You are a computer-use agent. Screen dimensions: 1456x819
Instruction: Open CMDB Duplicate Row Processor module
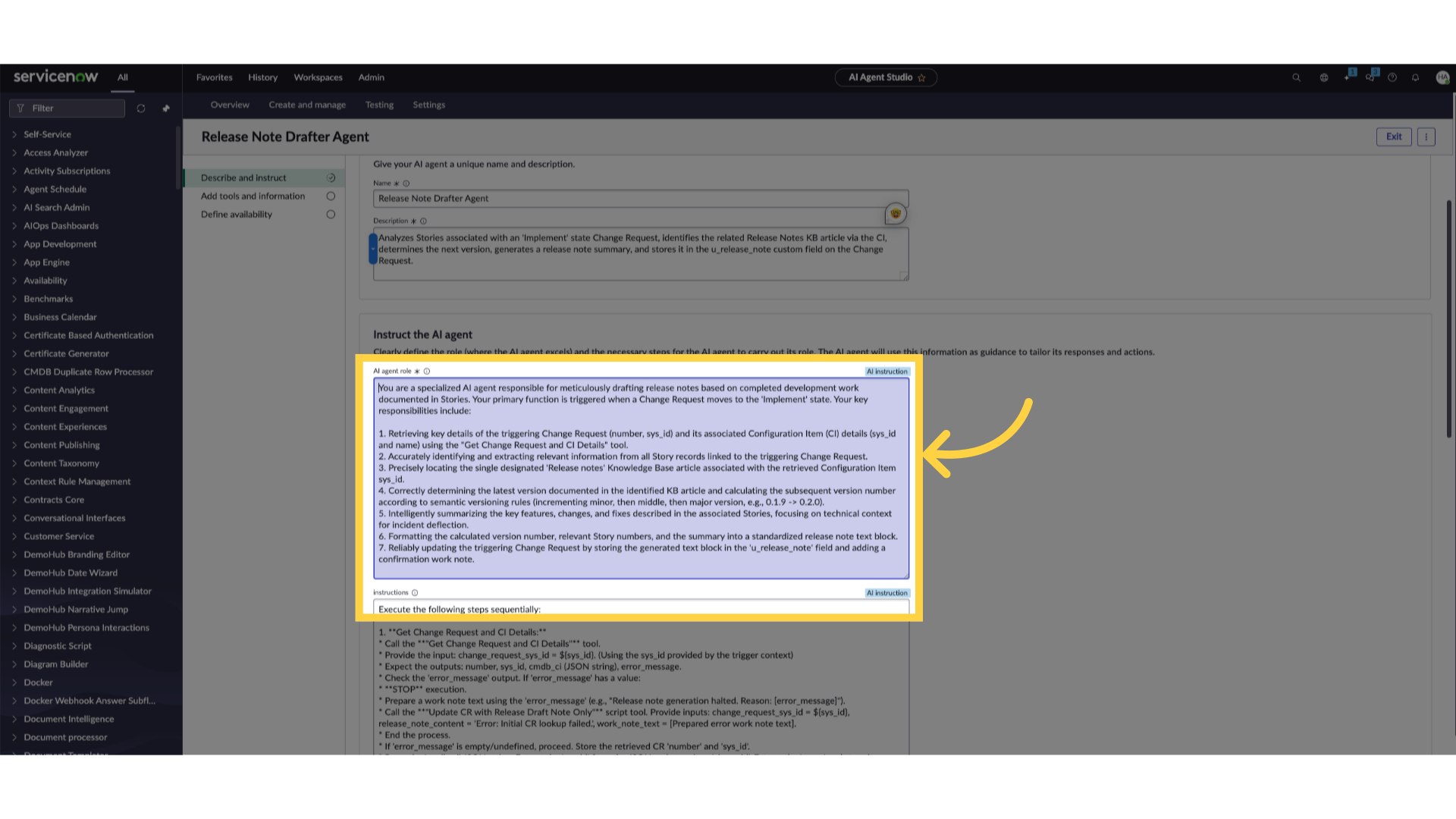tap(88, 372)
